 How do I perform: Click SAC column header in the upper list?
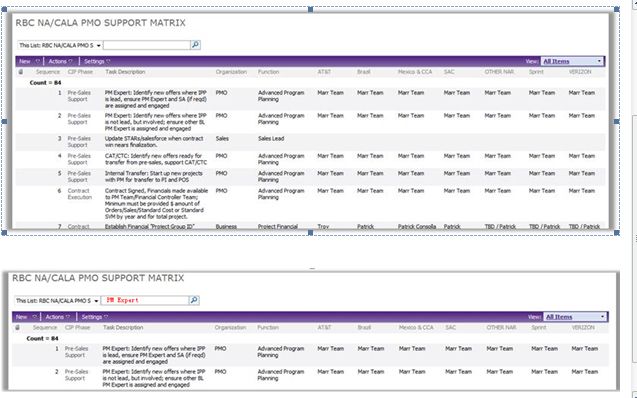tap(449, 72)
